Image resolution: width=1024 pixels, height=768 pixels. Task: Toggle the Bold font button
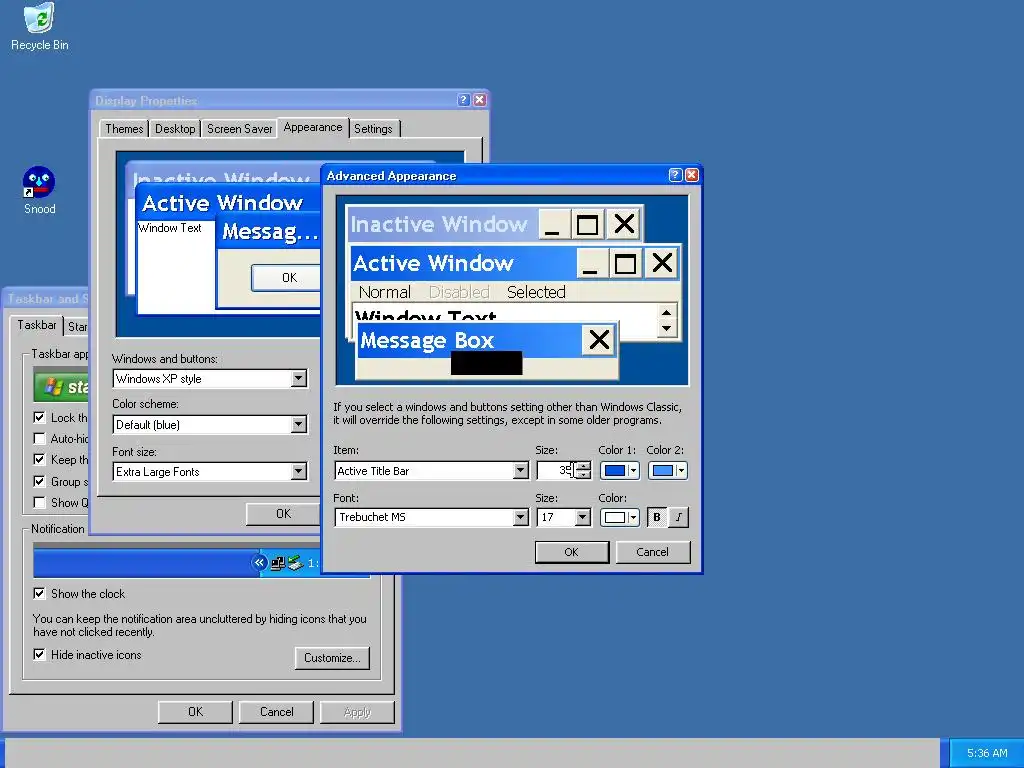[x=657, y=517]
